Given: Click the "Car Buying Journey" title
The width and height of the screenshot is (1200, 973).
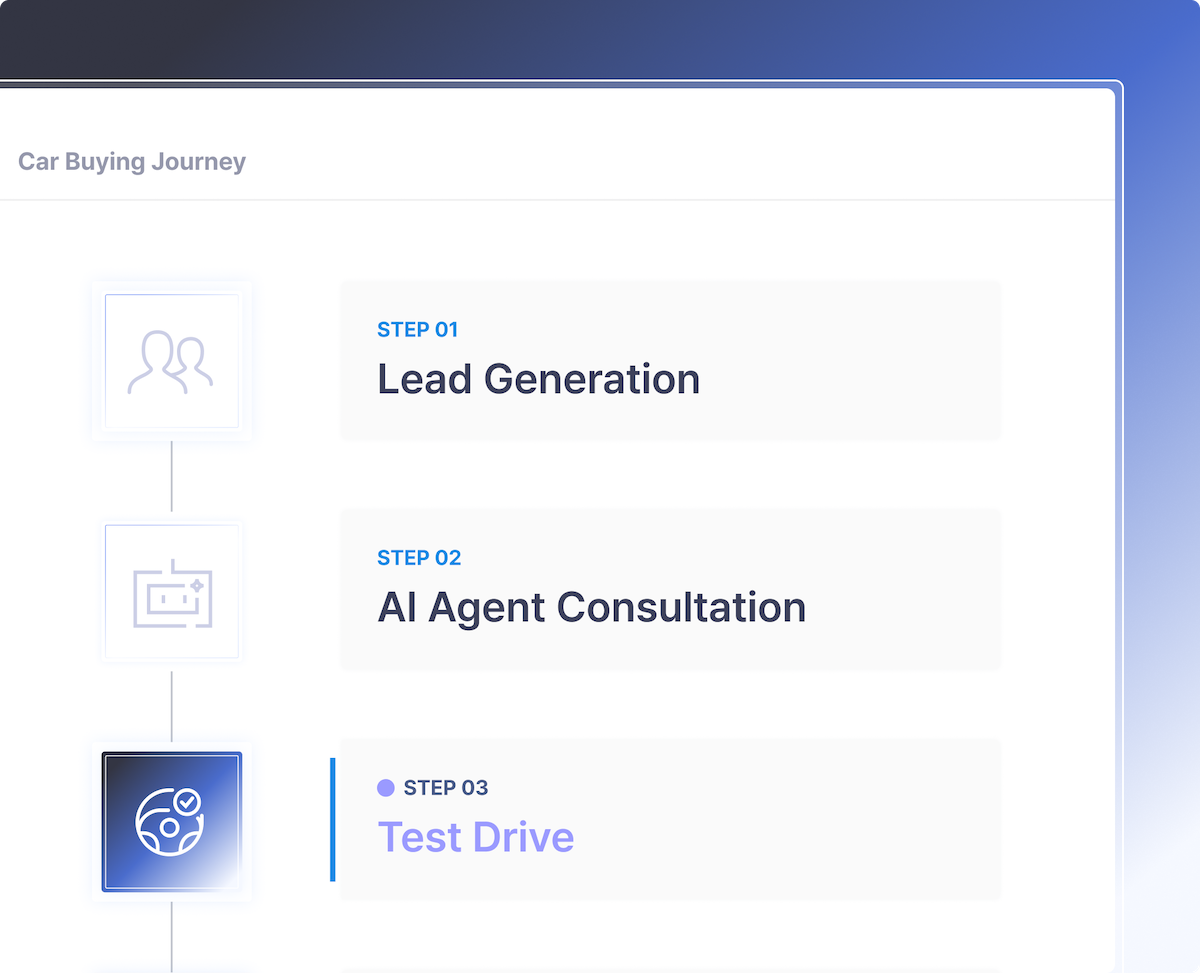Looking at the screenshot, I should [x=132, y=162].
